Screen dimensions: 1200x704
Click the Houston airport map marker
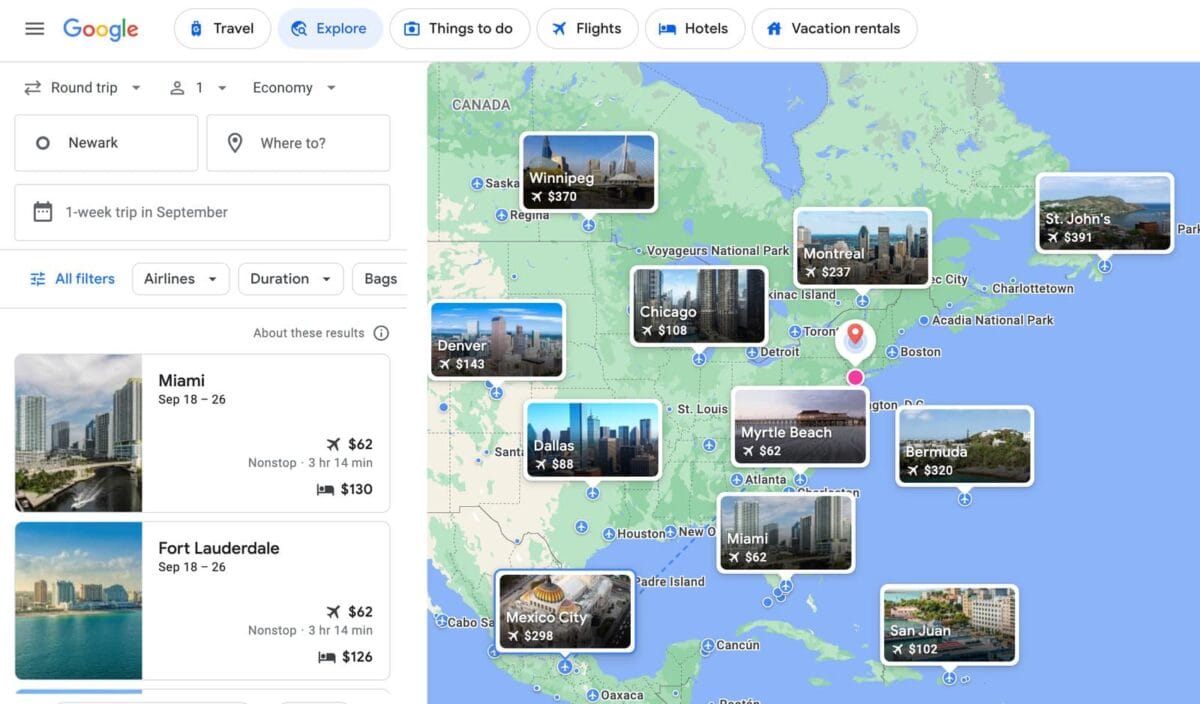click(609, 534)
